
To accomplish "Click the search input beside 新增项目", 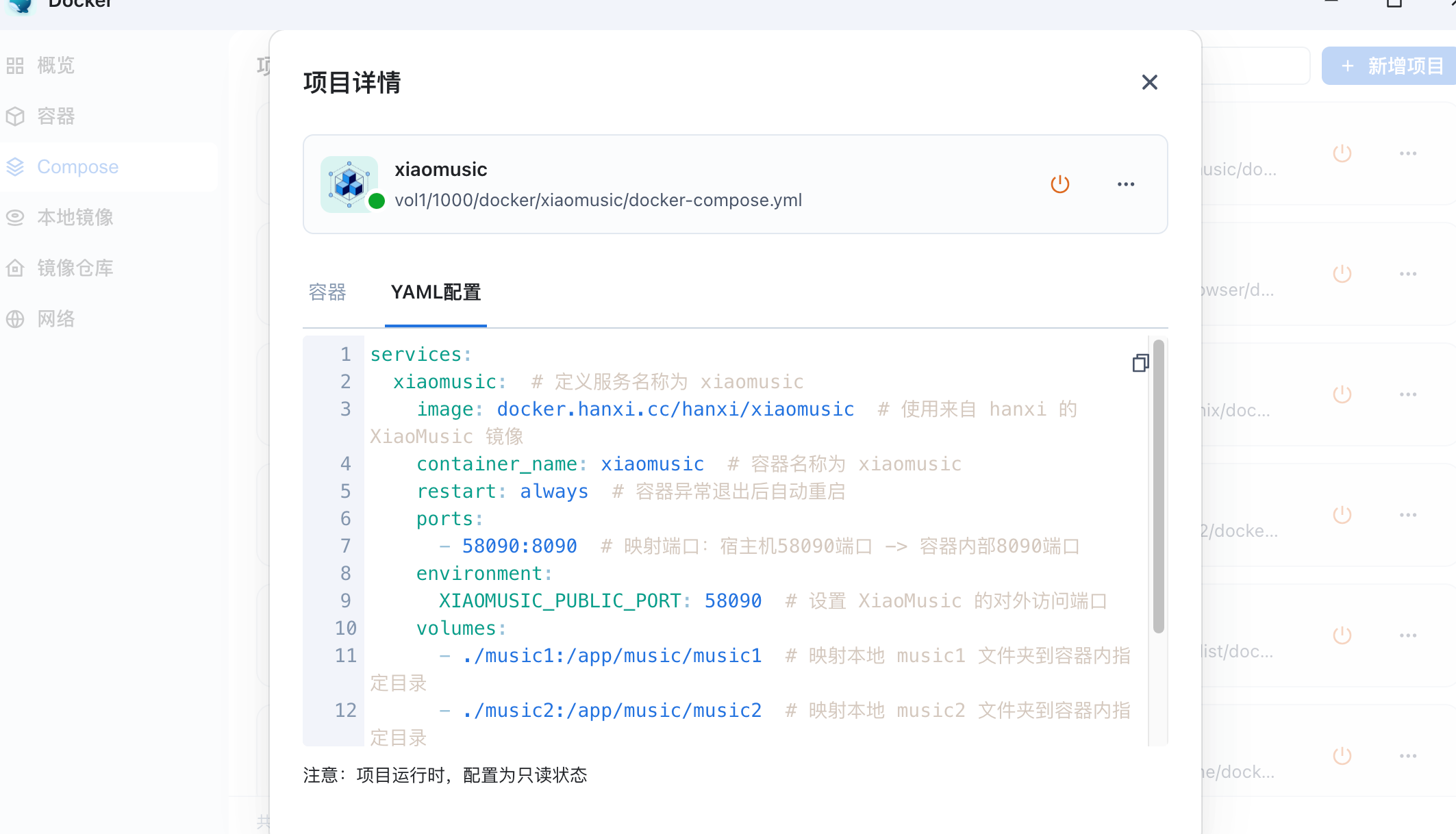I will [x=1257, y=66].
